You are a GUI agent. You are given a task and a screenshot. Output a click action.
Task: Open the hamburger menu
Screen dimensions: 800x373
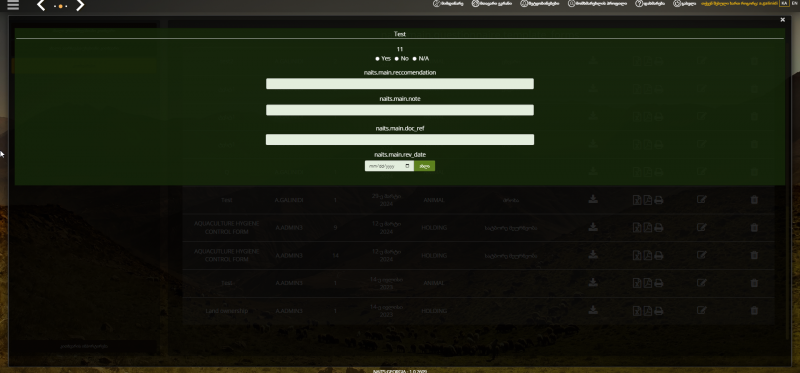13,5
